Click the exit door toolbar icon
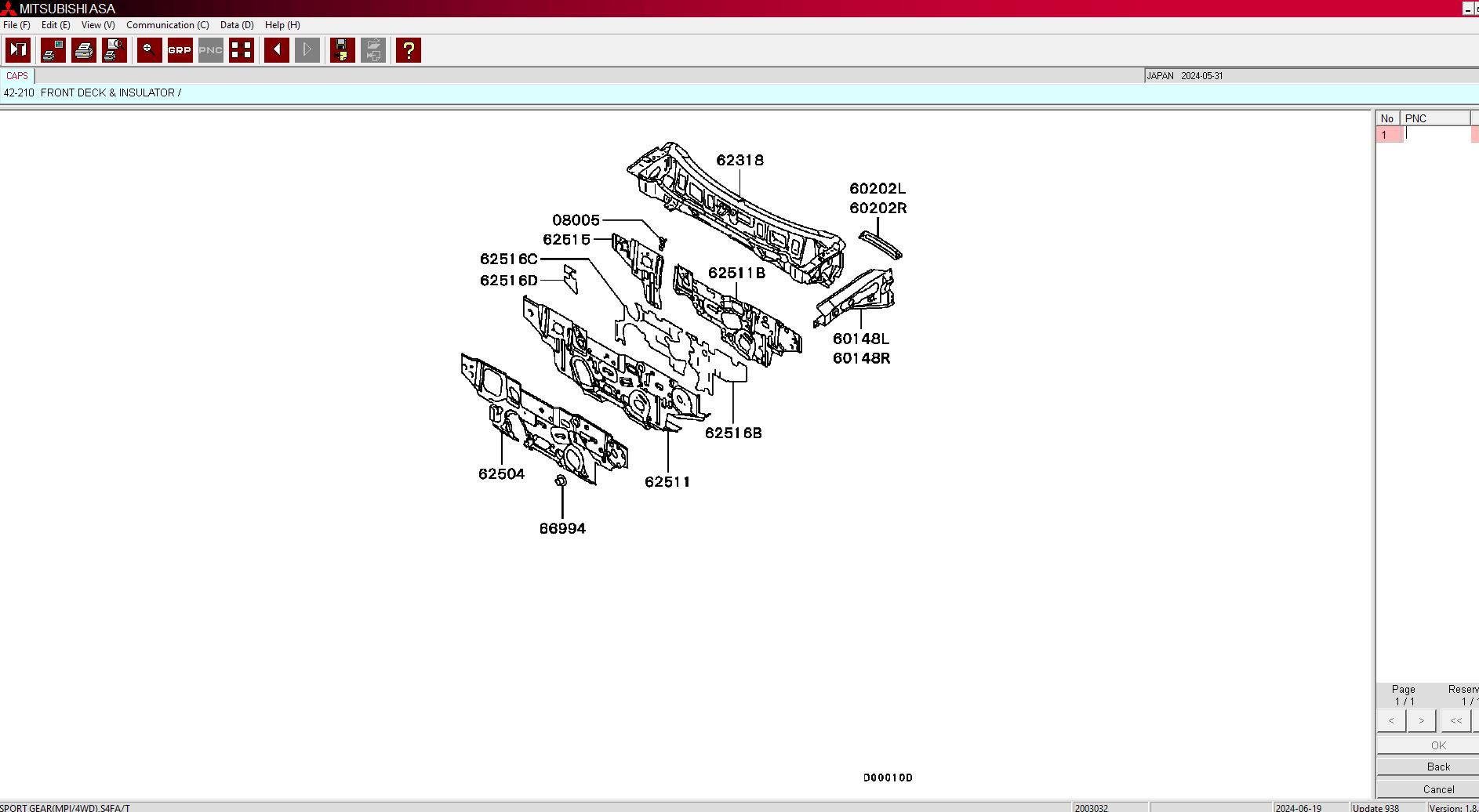This screenshot has height=812, width=1479. tap(18, 50)
